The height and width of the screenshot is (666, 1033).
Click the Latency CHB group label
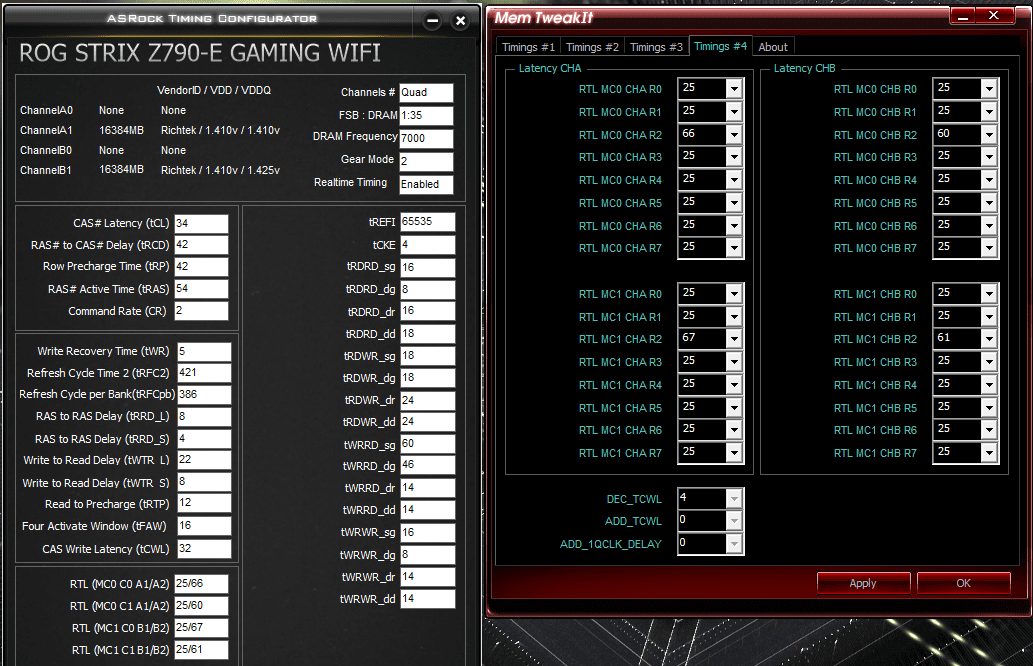[804, 68]
